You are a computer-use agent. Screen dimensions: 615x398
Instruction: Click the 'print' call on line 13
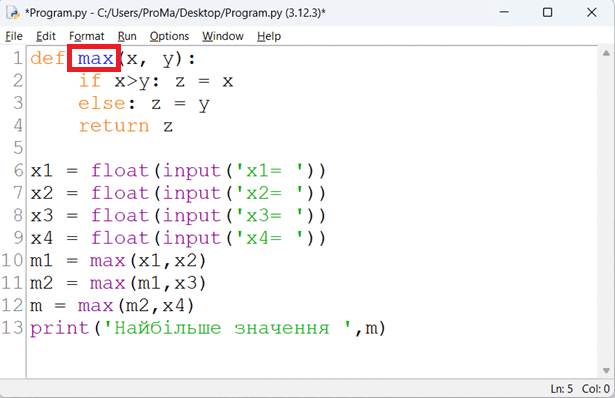[x=60, y=328]
